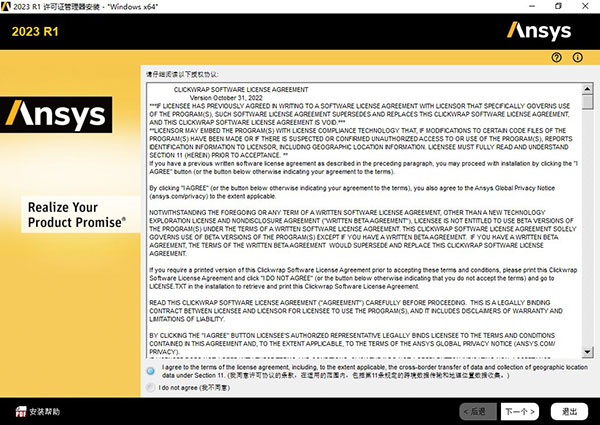Image resolution: width=600 pixels, height=425 pixels.
Task: Select the "I agree to the terms" radio button
Action: [x=151, y=370]
